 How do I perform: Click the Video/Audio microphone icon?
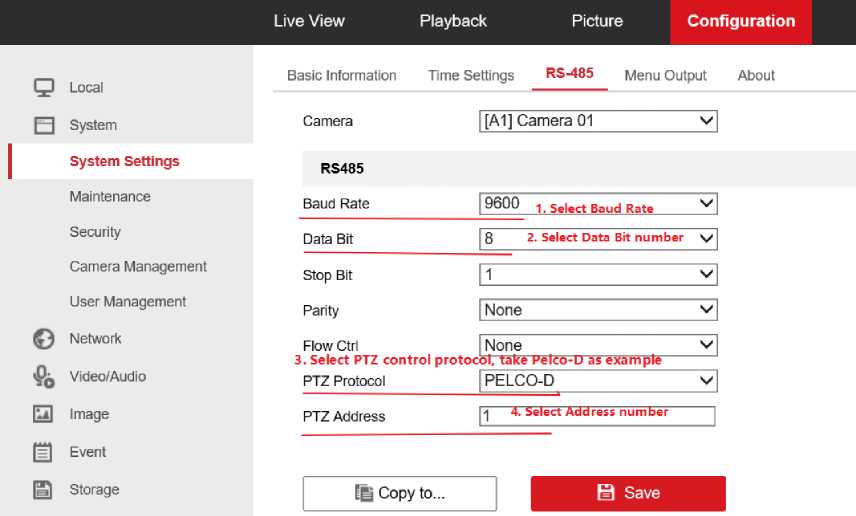click(44, 377)
